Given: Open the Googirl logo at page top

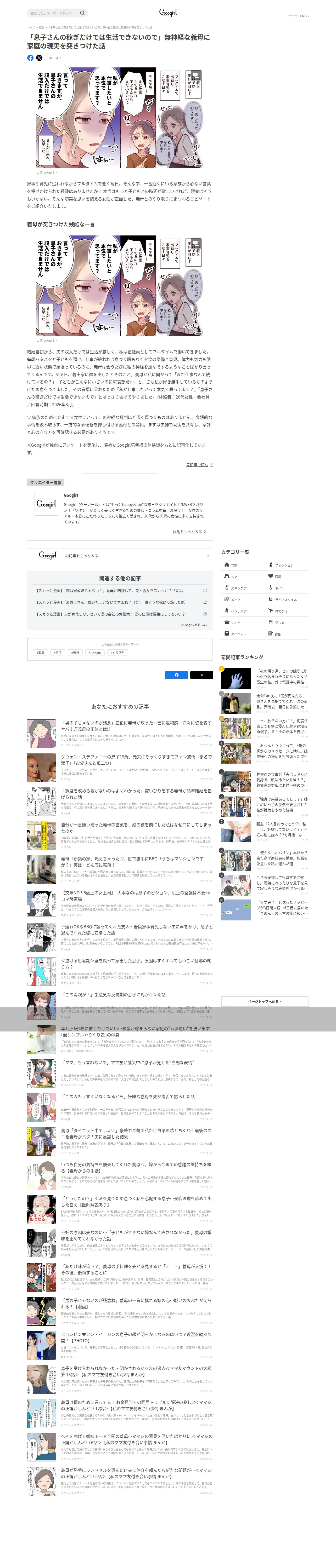Looking at the screenshot, I should point(168,12).
